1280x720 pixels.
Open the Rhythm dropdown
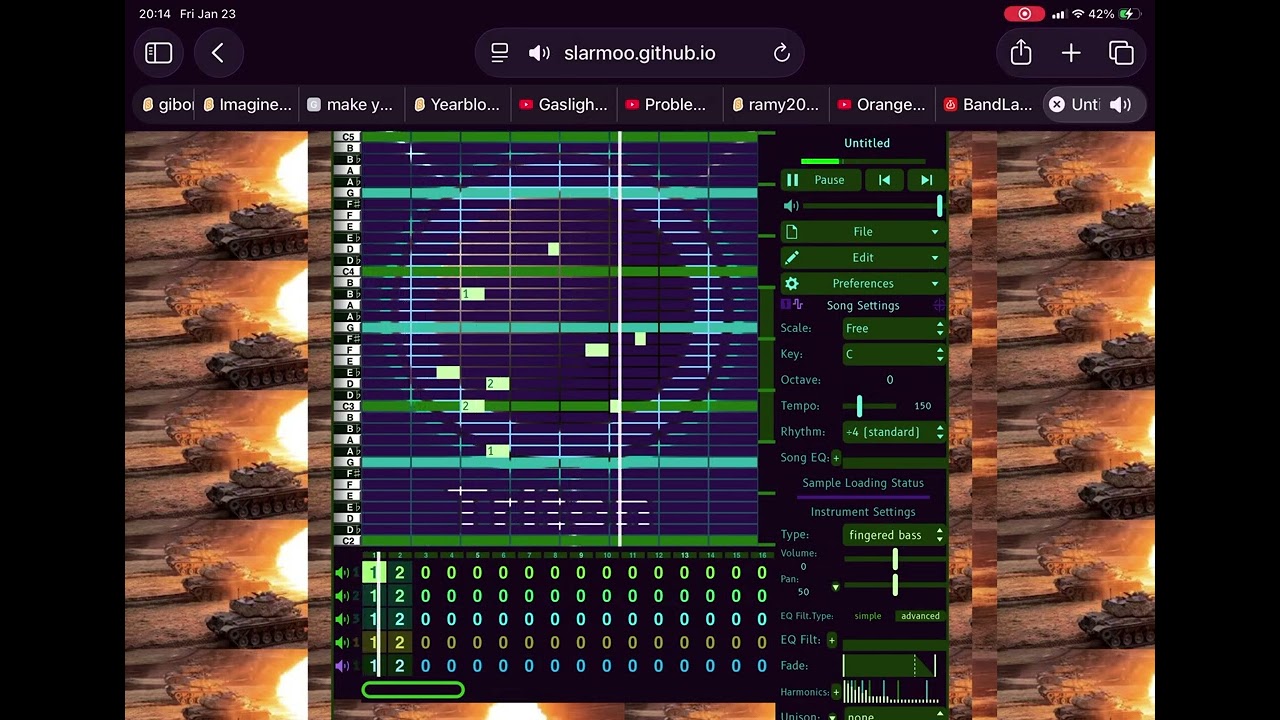click(x=894, y=432)
